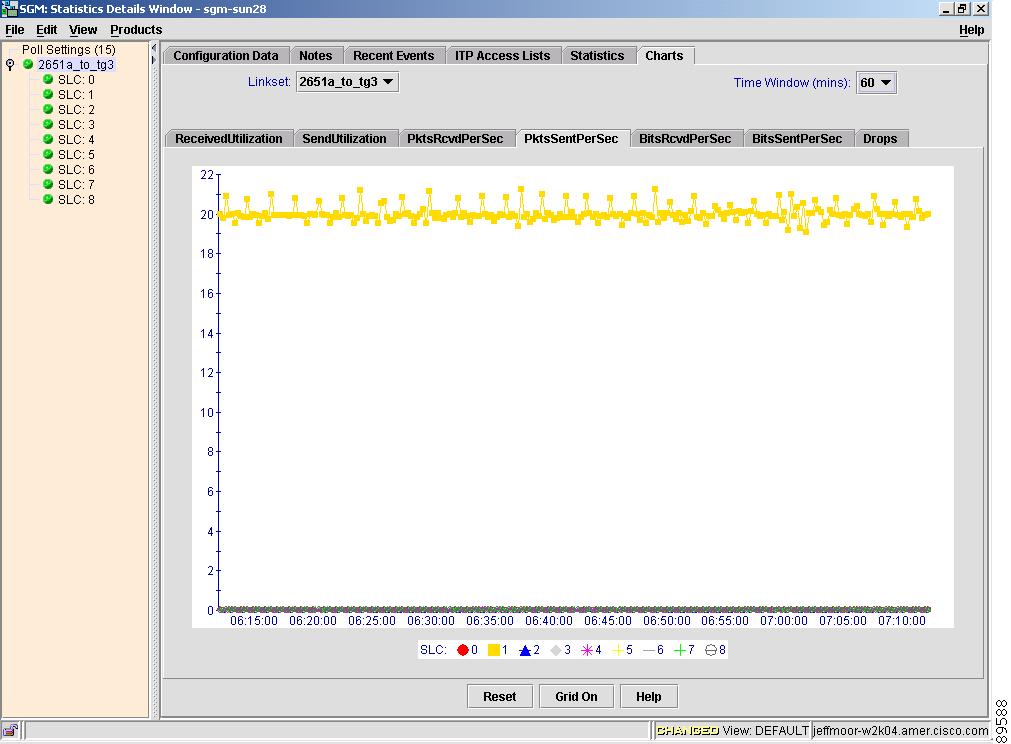Viewport: 1011px width, 744px height.
Task: Click red circle legend marker for SLC 0
Action: [x=463, y=650]
